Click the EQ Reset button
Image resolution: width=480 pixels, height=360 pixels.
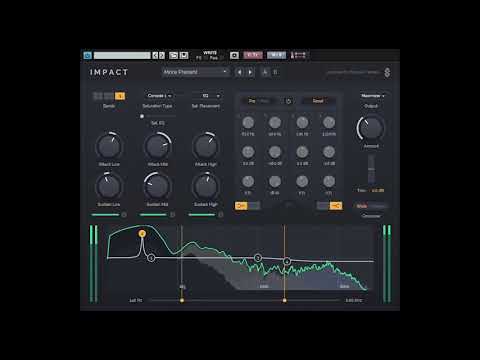point(318,101)
